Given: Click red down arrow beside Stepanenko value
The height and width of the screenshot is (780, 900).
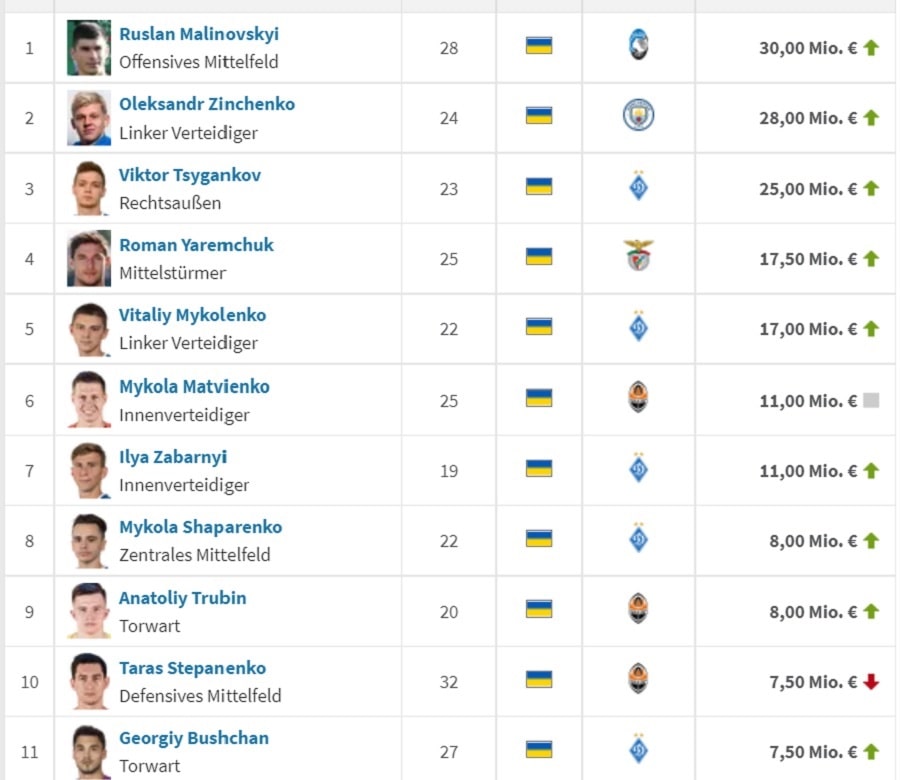Looking at the screenshot, I should 871,682.
